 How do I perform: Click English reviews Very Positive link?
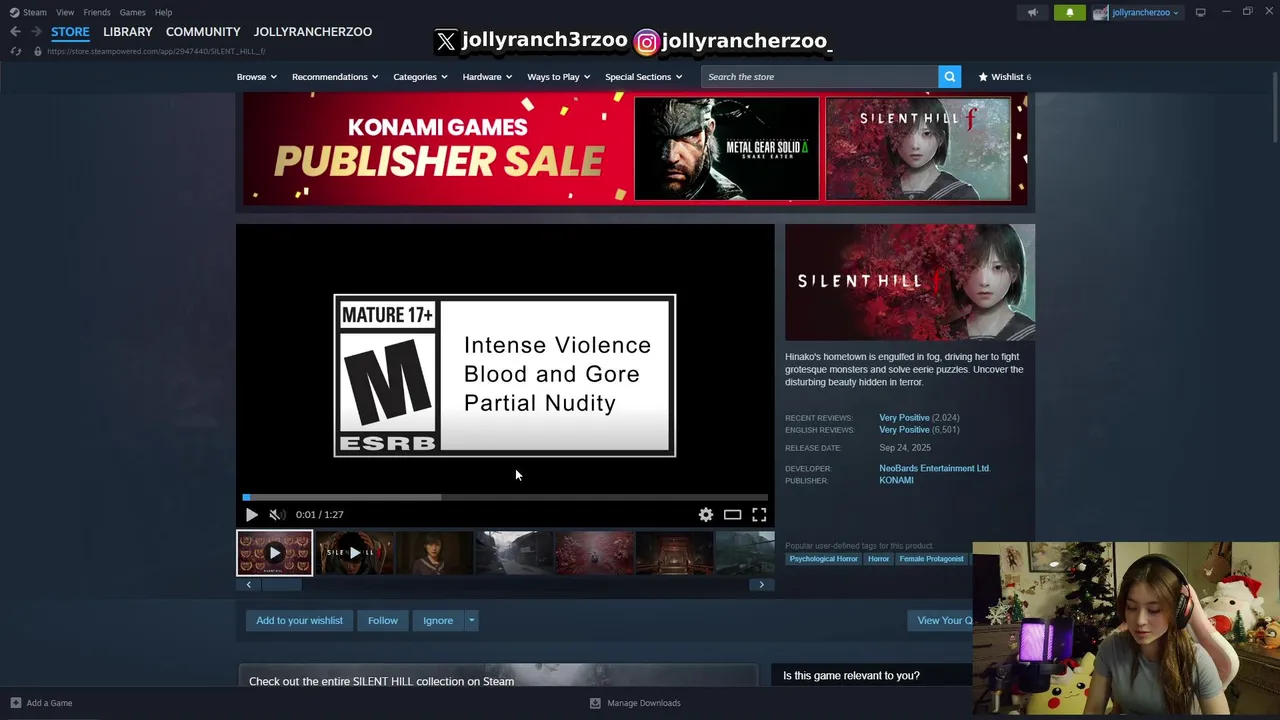pos(904,430)
